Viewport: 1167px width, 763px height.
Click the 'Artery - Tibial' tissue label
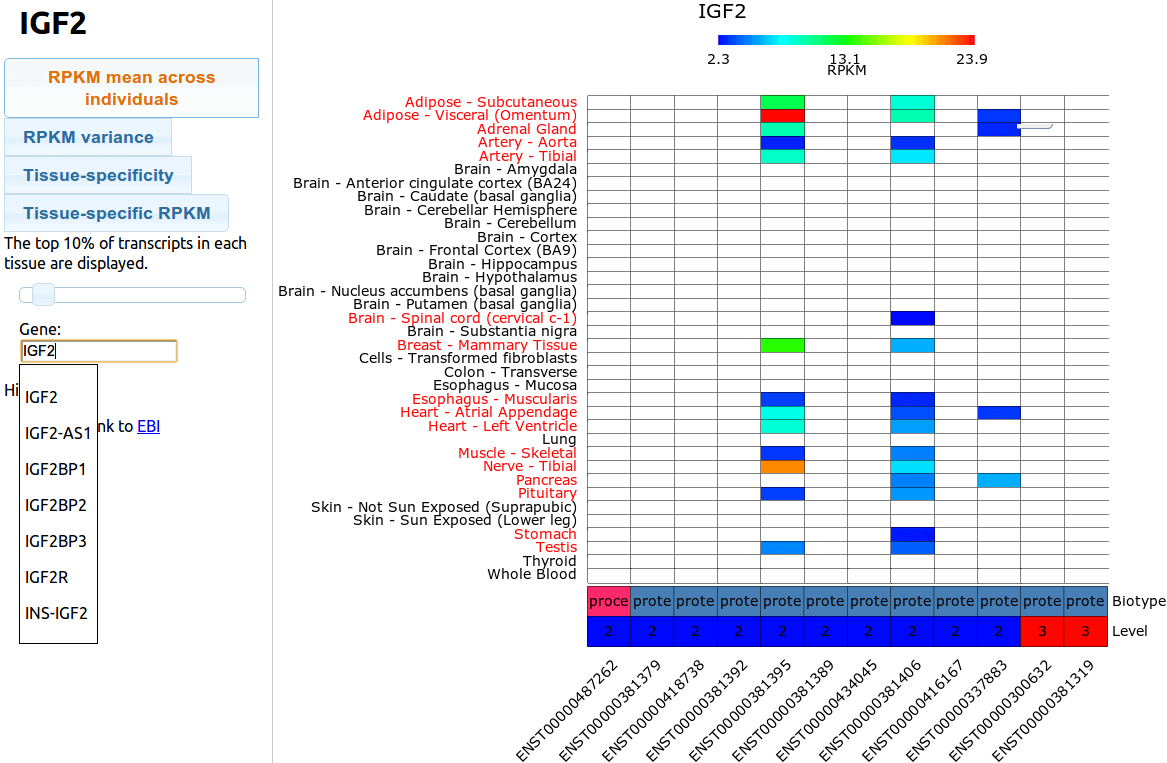528,156
